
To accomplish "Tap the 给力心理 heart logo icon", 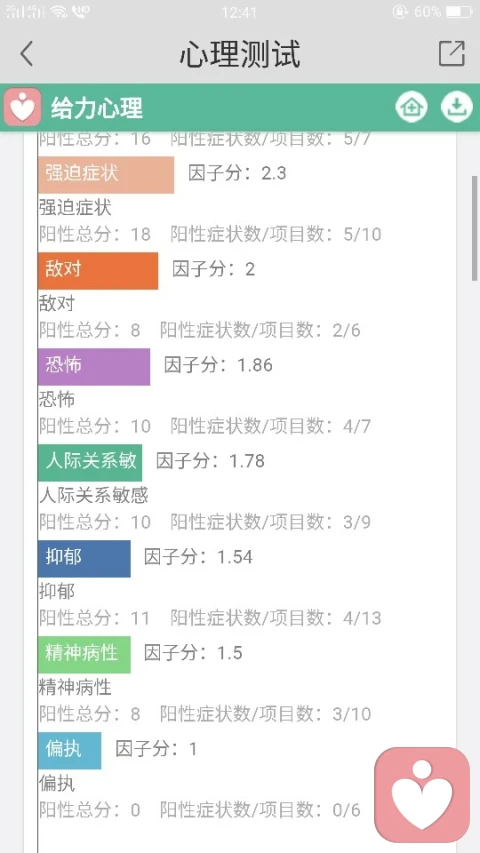I will point(22,107).
